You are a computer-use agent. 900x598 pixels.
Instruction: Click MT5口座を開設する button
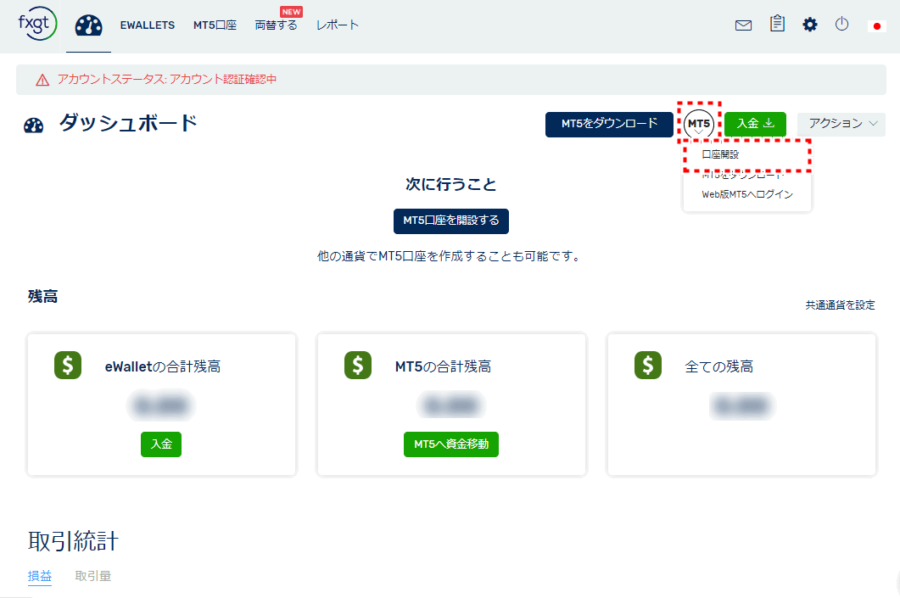click(451, 221)
